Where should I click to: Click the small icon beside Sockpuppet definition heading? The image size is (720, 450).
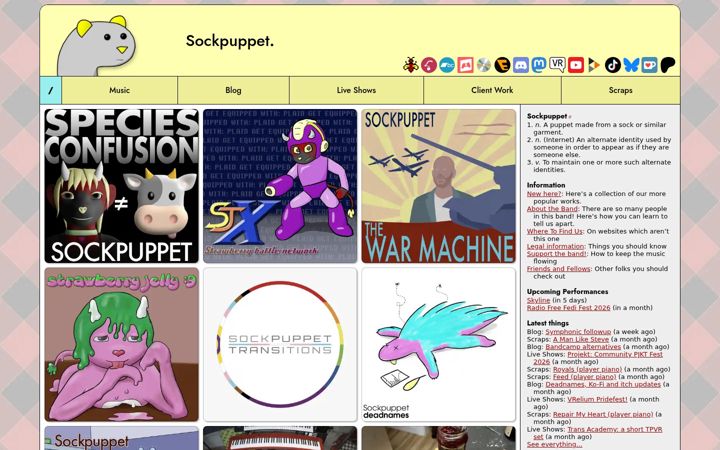pos(570,117)
